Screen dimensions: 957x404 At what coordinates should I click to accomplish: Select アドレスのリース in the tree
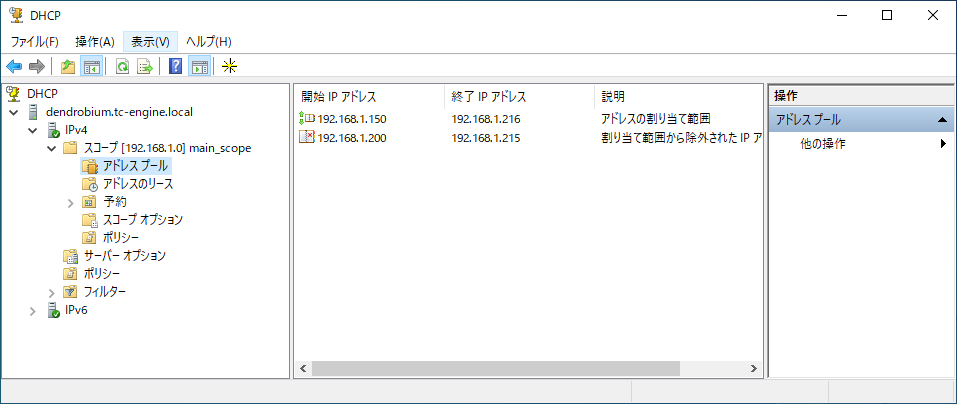click(139, 184)
